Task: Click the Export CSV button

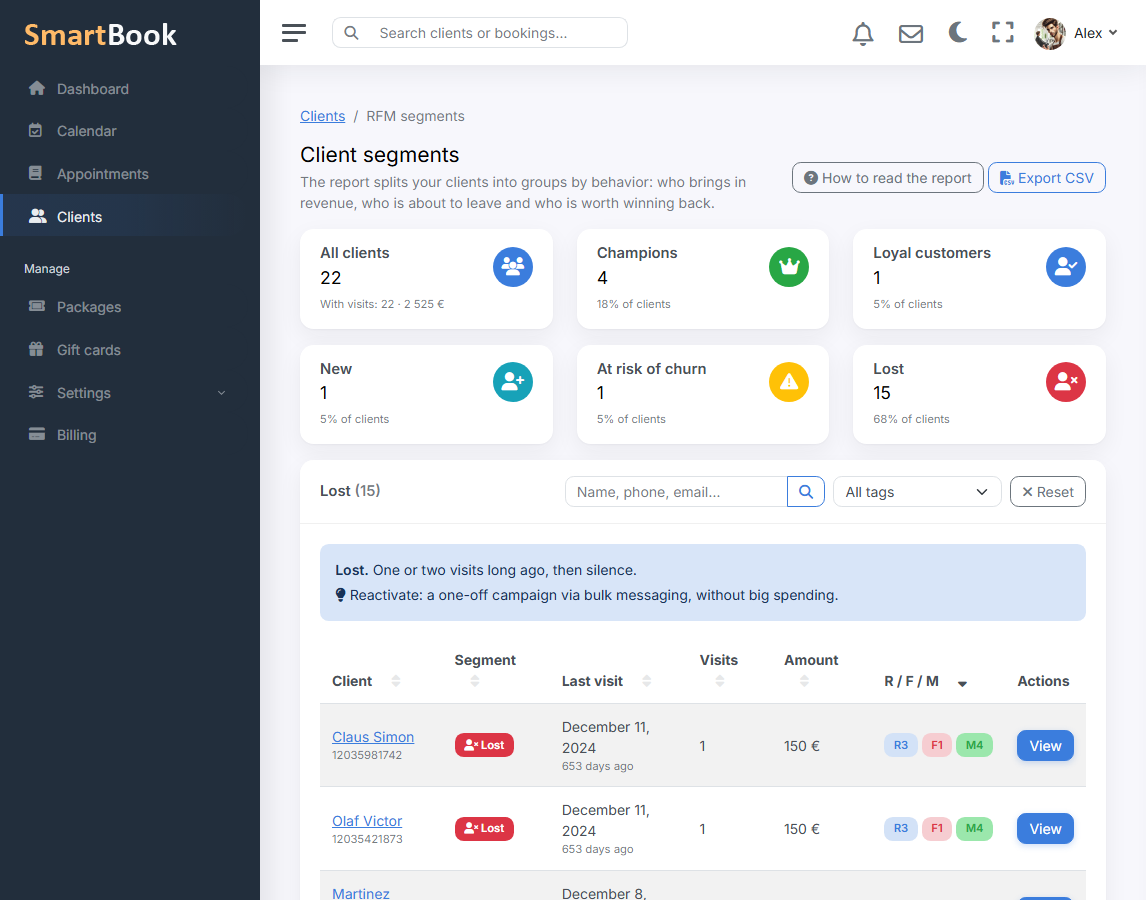Action: click(x=1046, y=178)
